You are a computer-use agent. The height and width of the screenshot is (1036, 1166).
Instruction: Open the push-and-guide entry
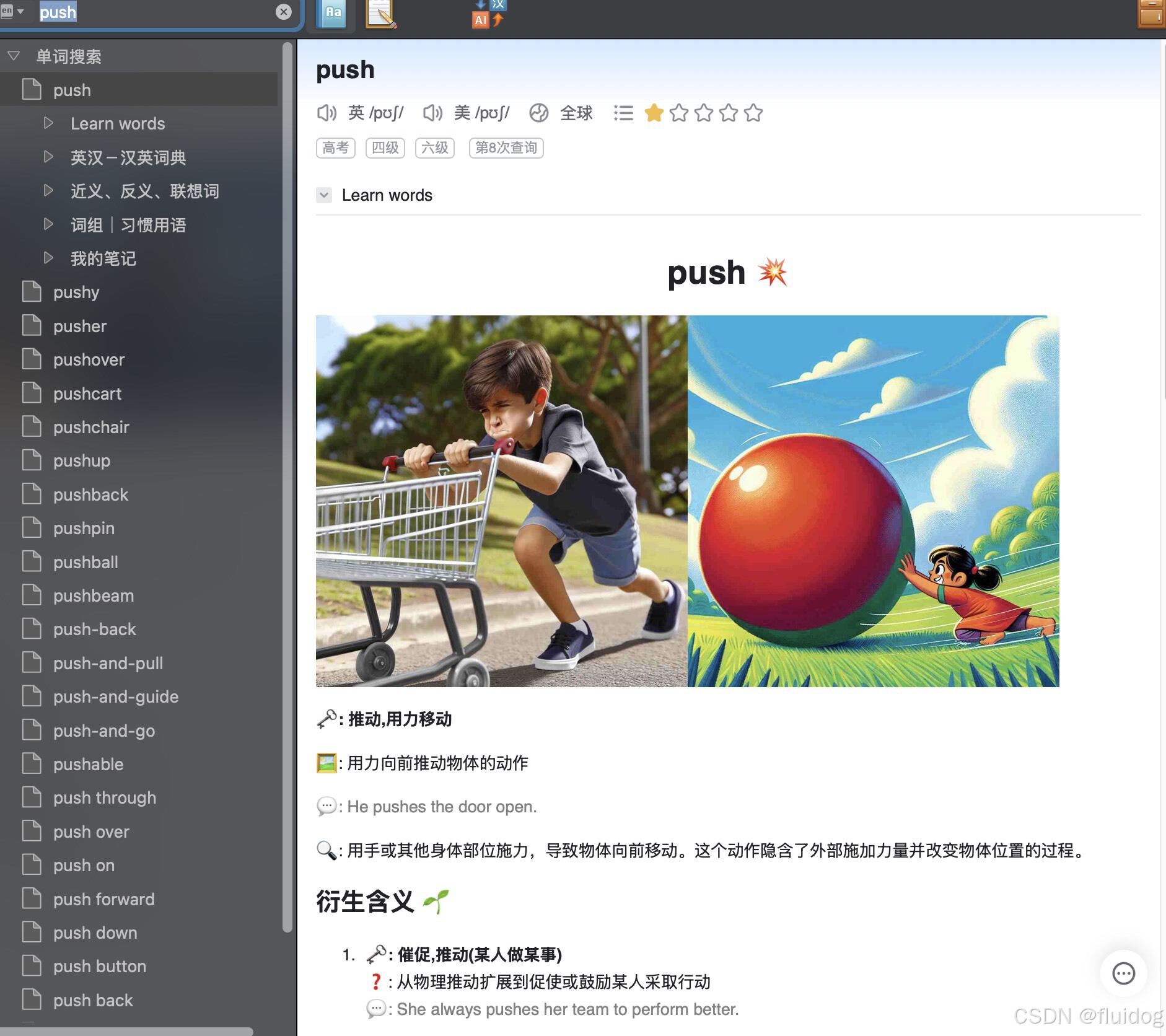(x=139, y=696)
